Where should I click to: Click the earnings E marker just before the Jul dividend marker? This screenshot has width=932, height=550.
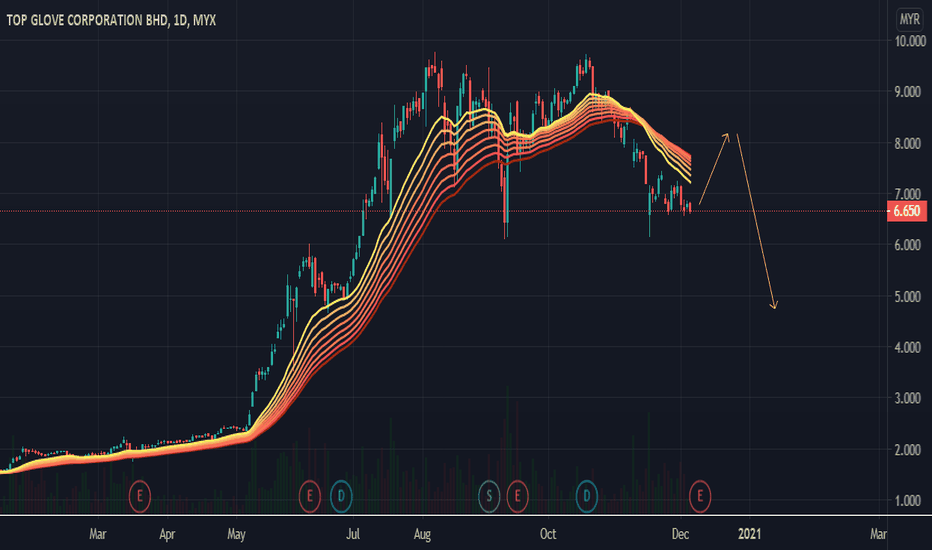(x=309, y=496)
